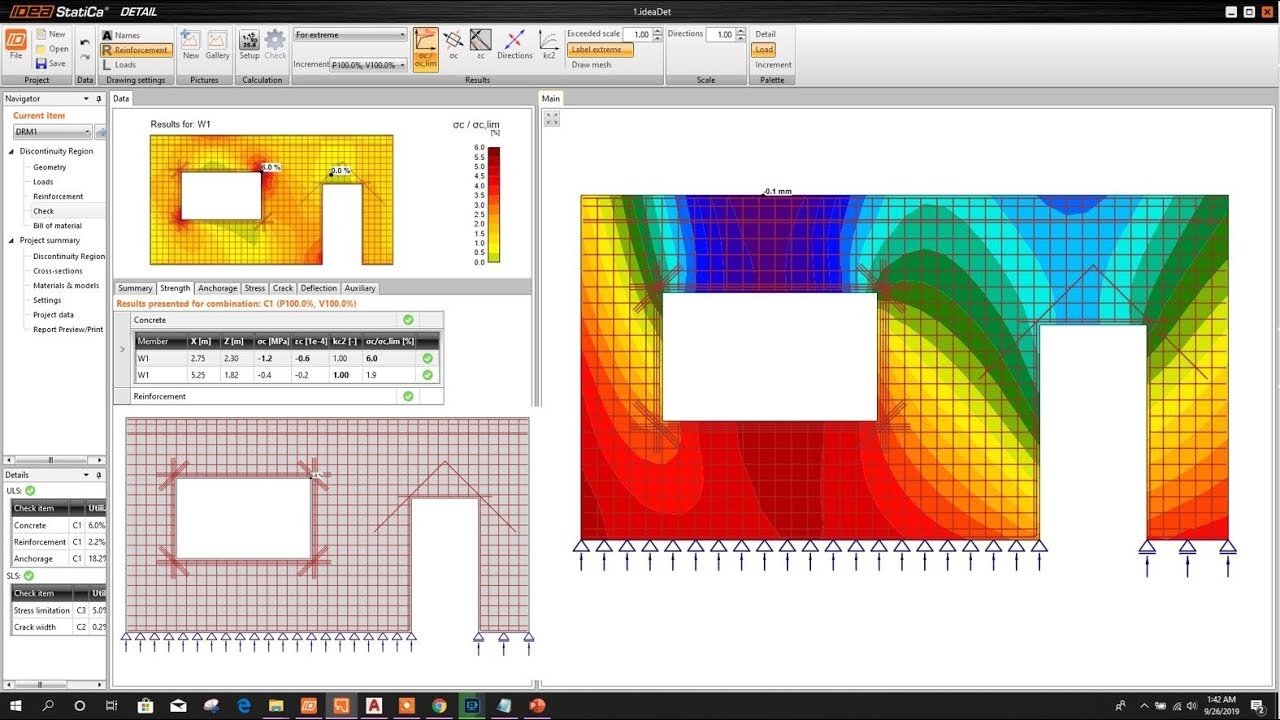Show σc stress results via its ribbon icon
This screenshot has height=720, width=1280.
coord(453,44)
